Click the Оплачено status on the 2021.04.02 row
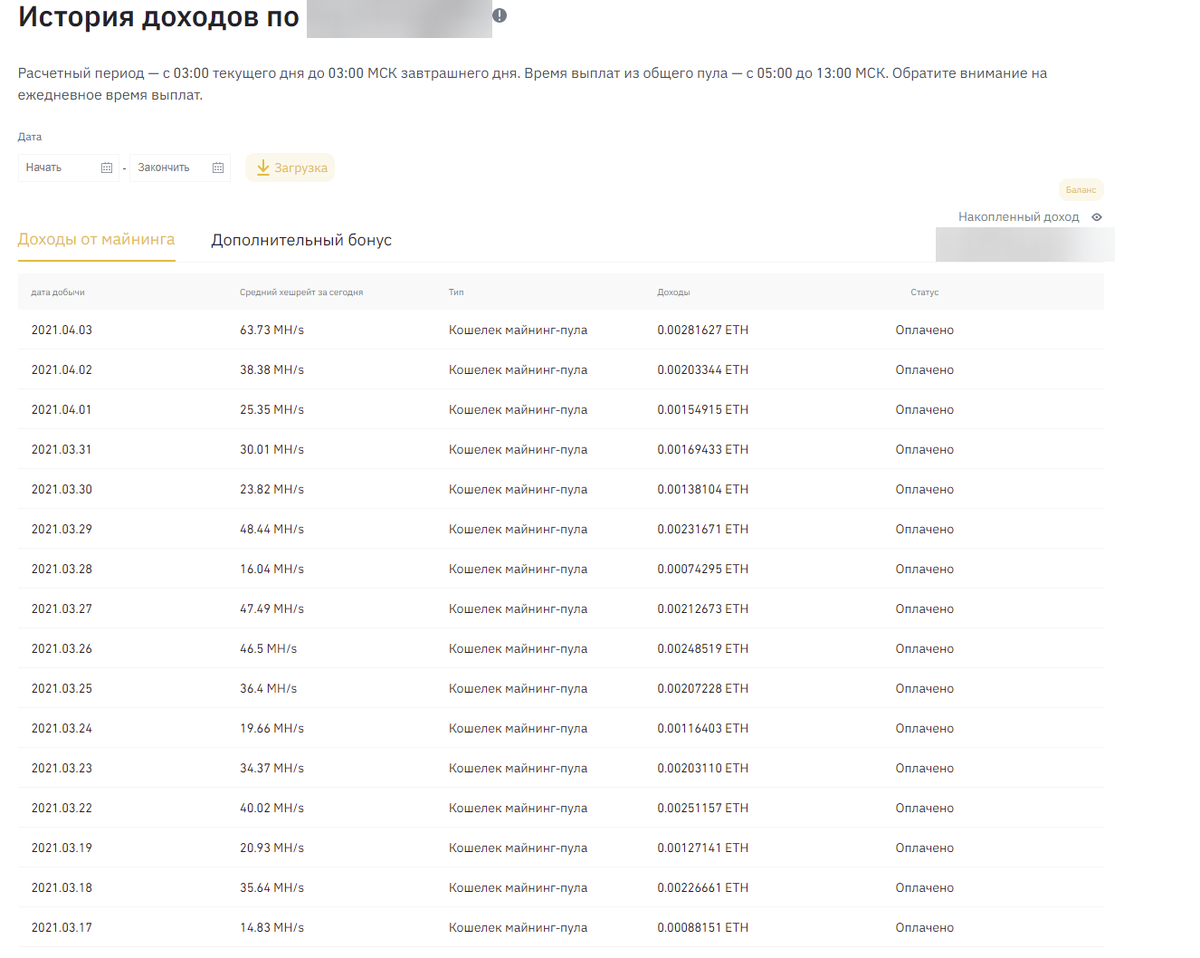1200x958 pixels. [x=924, y=369]
